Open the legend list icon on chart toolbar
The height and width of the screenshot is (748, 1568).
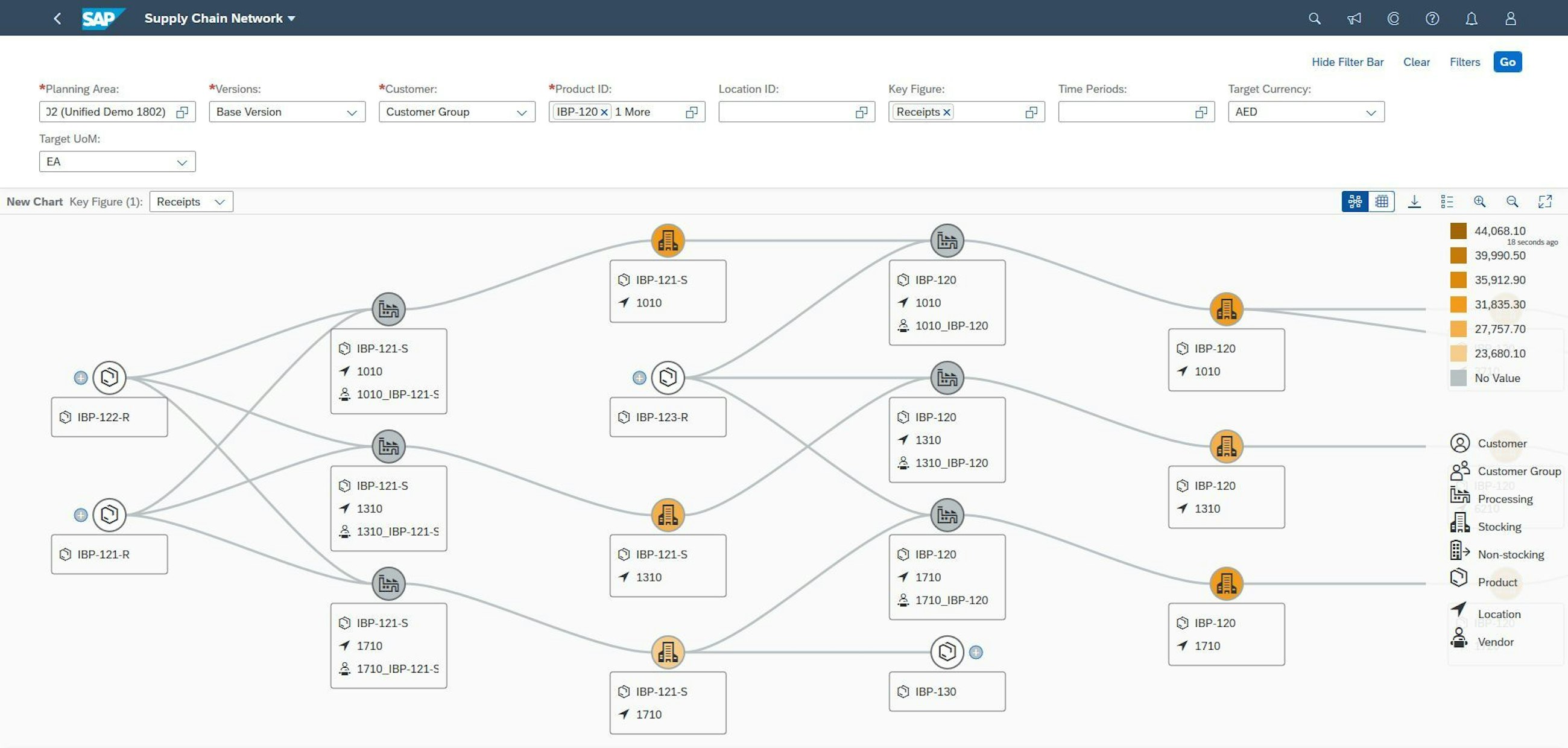[x=1447, y=201]
